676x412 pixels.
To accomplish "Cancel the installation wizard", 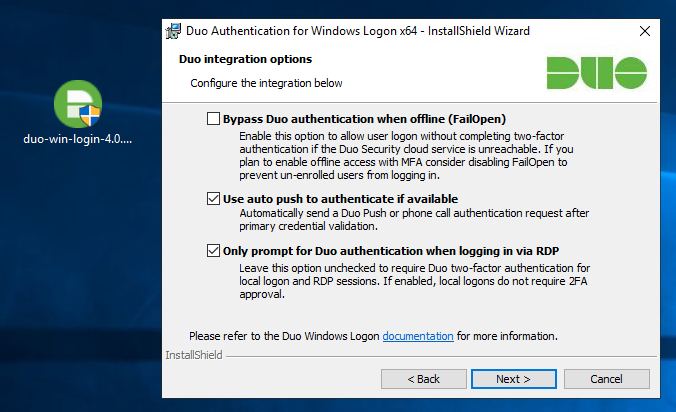I will tap(607, 379).
